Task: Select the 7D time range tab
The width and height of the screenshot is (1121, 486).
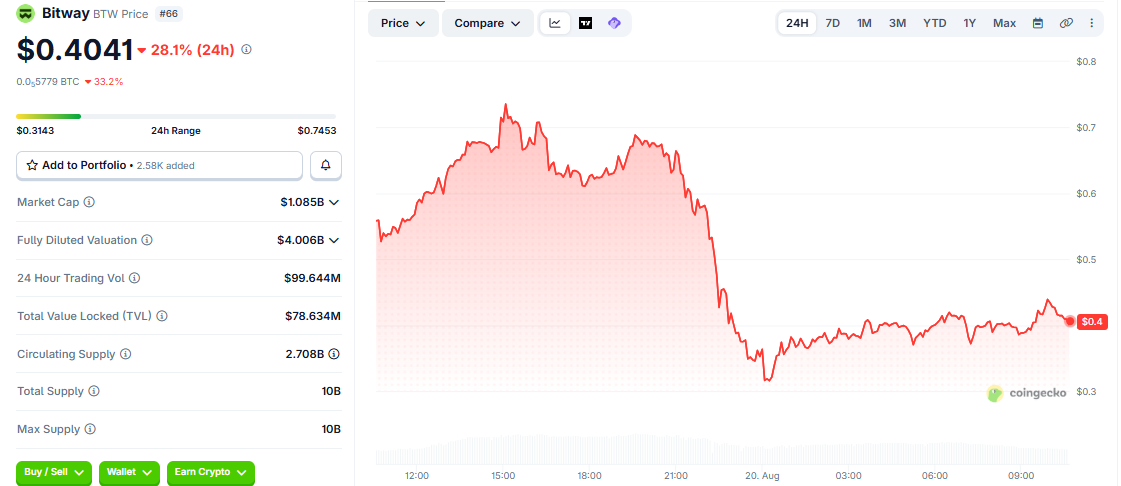Action: [833, 23]
